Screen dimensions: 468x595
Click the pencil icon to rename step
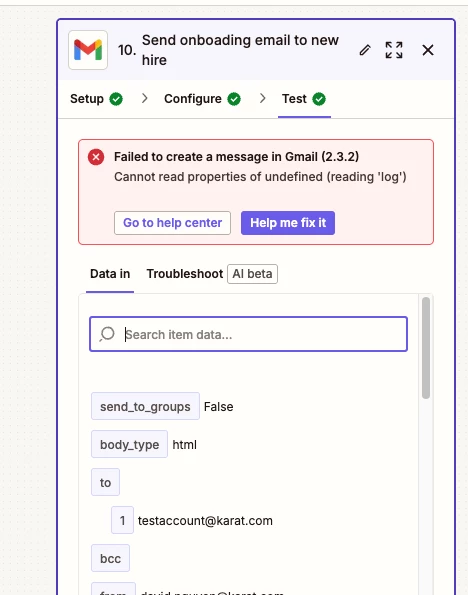pyautogui.click(x=365, y=50)
